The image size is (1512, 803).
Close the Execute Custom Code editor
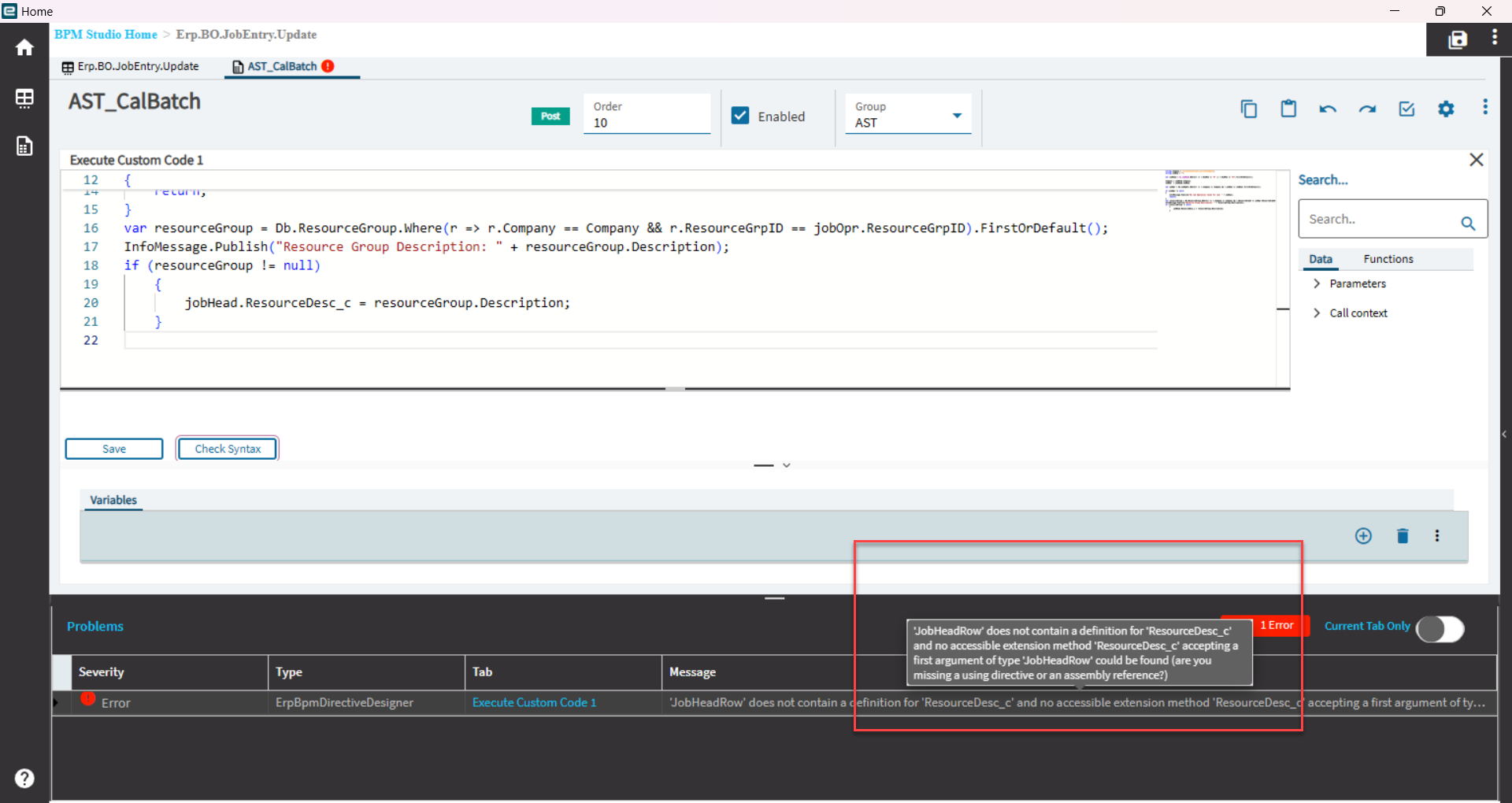(x=1477, y=160)
